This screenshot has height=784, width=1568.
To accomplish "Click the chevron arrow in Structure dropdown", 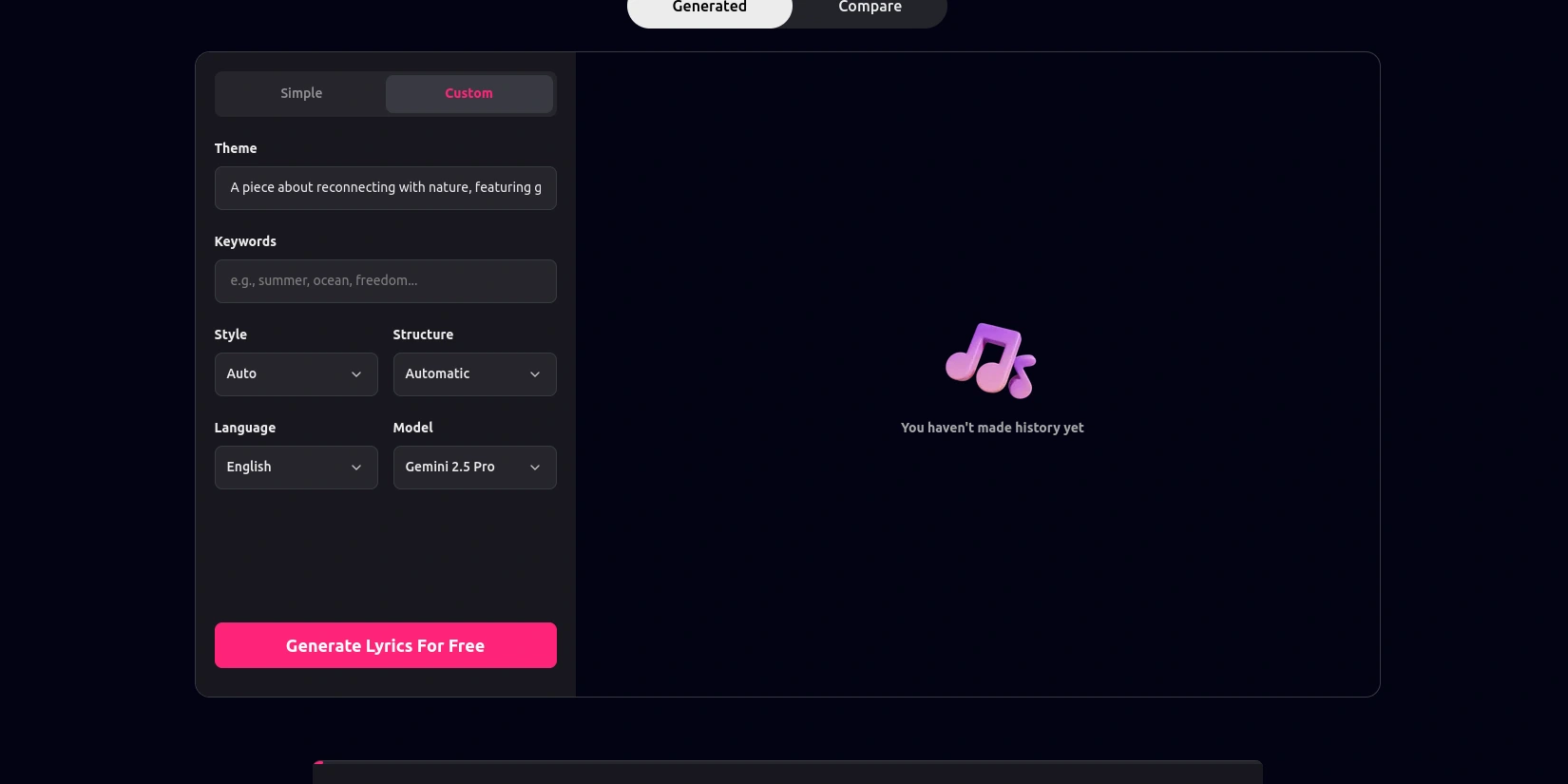I will point(535,374).
